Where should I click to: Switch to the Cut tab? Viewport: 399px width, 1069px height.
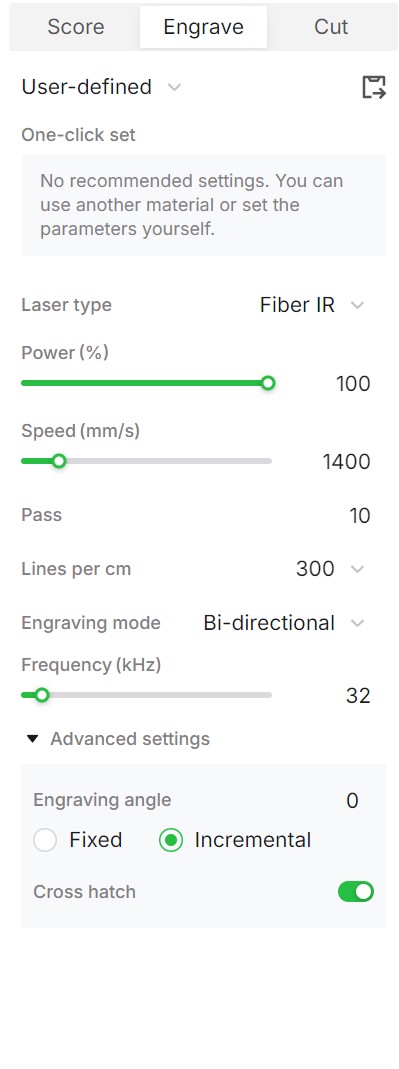tap(331, 27)
